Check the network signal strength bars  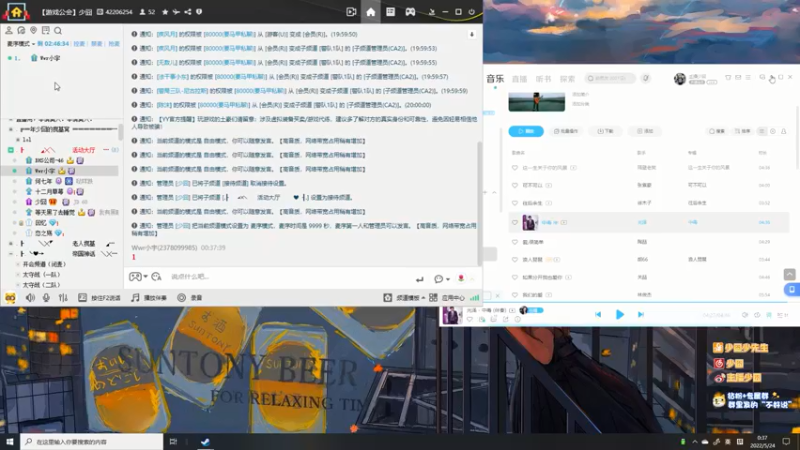pyautogui.click(x=474, y=297)
